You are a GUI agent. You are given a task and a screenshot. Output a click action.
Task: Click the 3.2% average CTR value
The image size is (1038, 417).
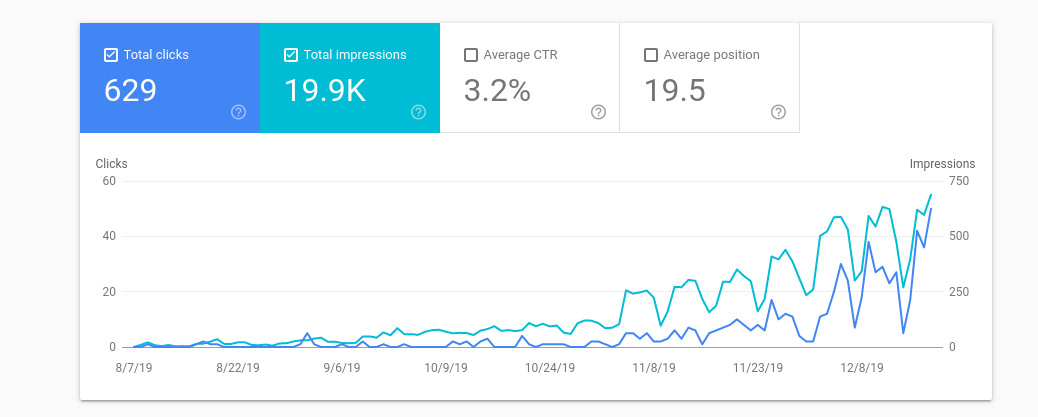click(497, 91)
